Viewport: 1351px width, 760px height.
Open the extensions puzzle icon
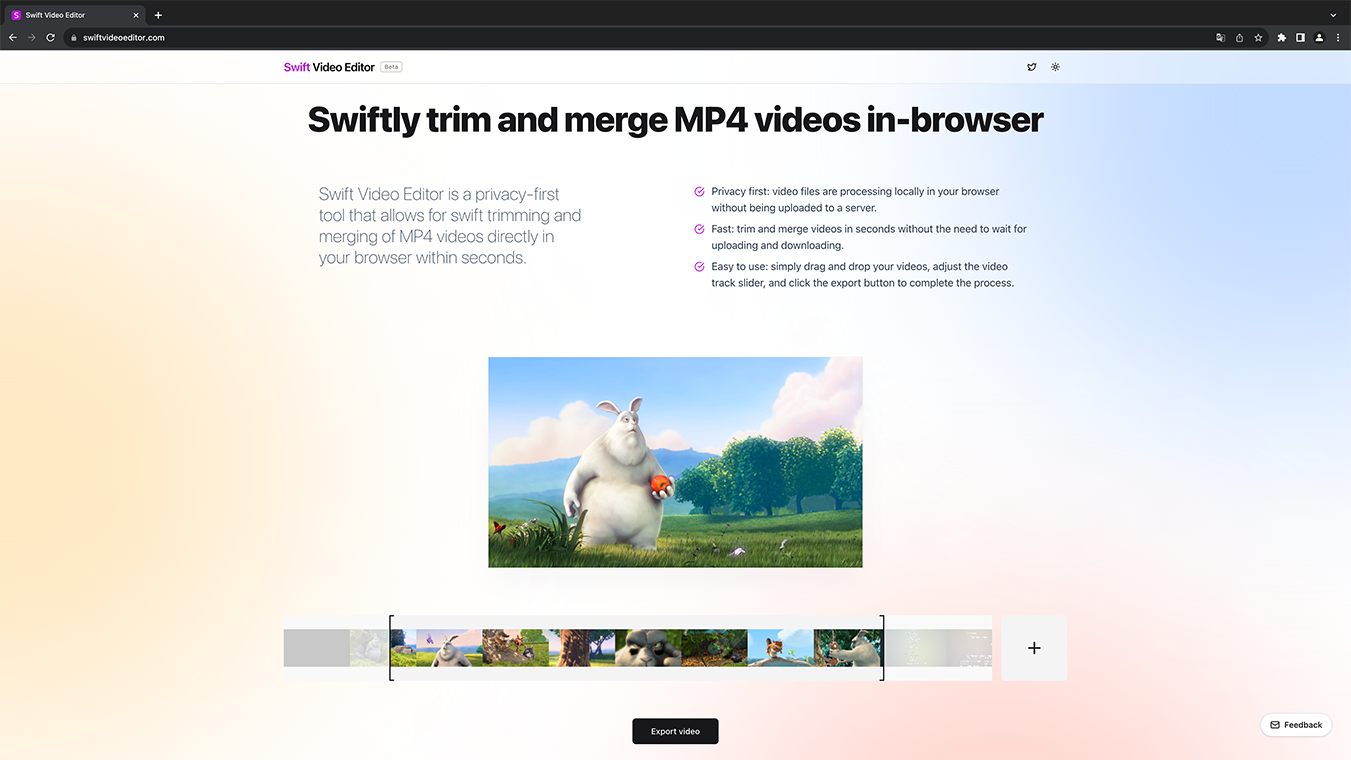click(x=1282, y=37)
